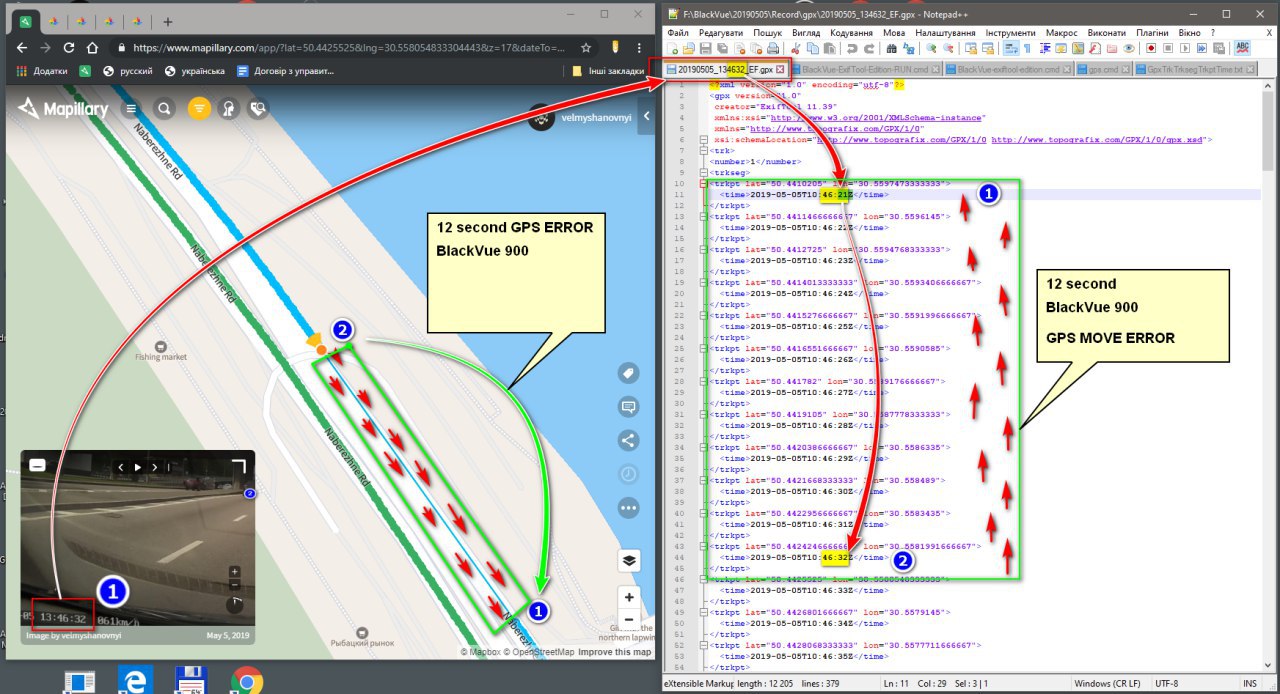Open Mapillary search
Screen dimensions: 1280x694
[165, 108]
